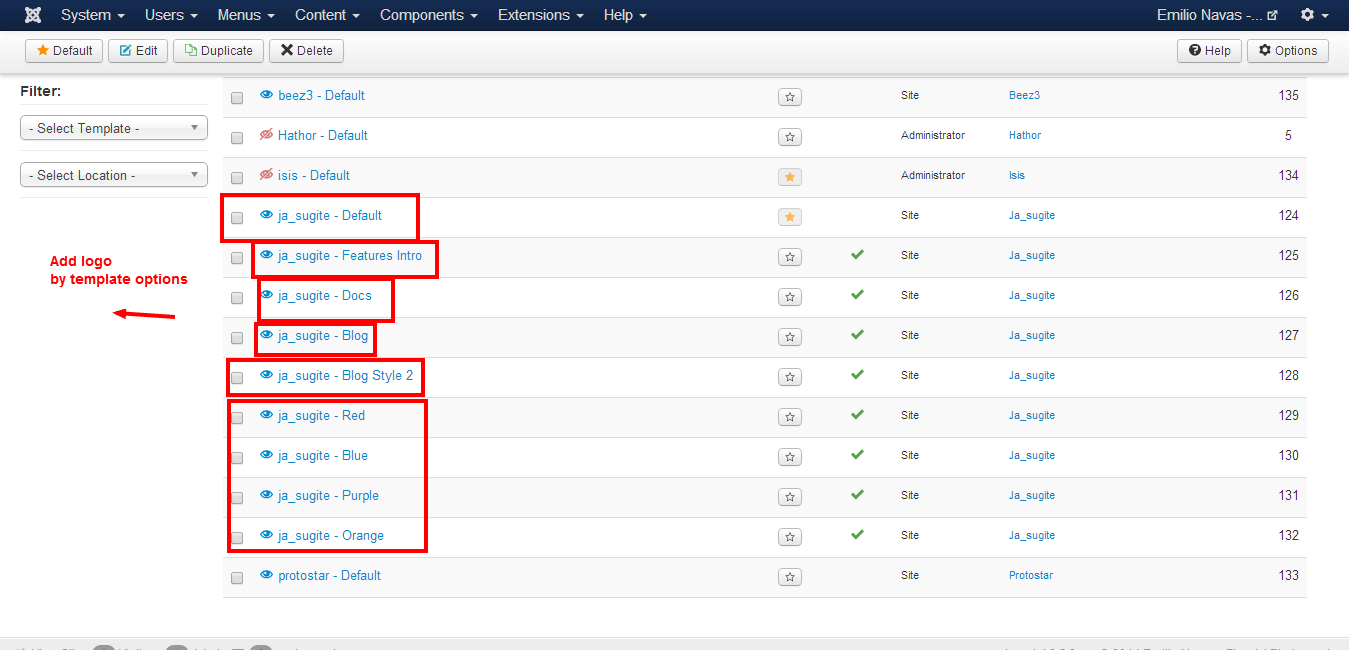Check the Hathor - Default checkbox
This screenshot has height=650, width=1349.
click(x=237, y=138)
